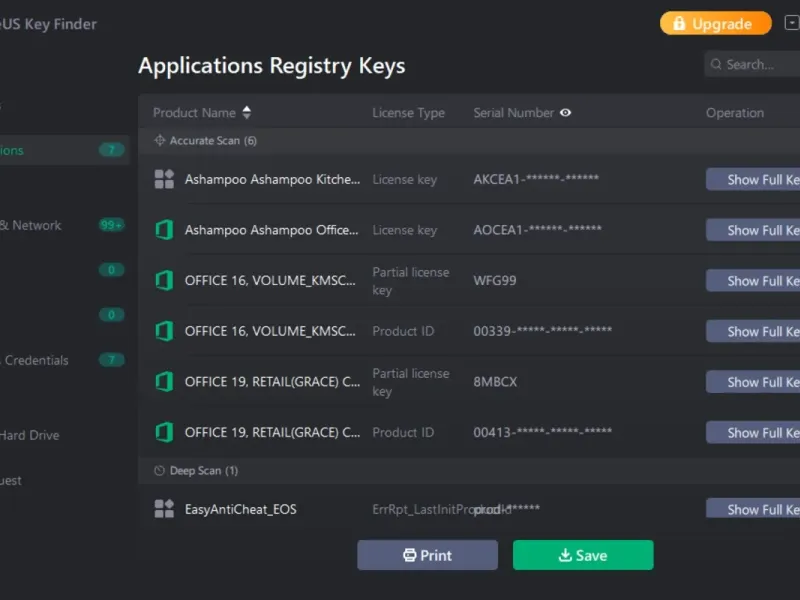Screen dimensions: 800x600
Task: Show full key for 8MBCX partial license
Action: click(753, 381)
